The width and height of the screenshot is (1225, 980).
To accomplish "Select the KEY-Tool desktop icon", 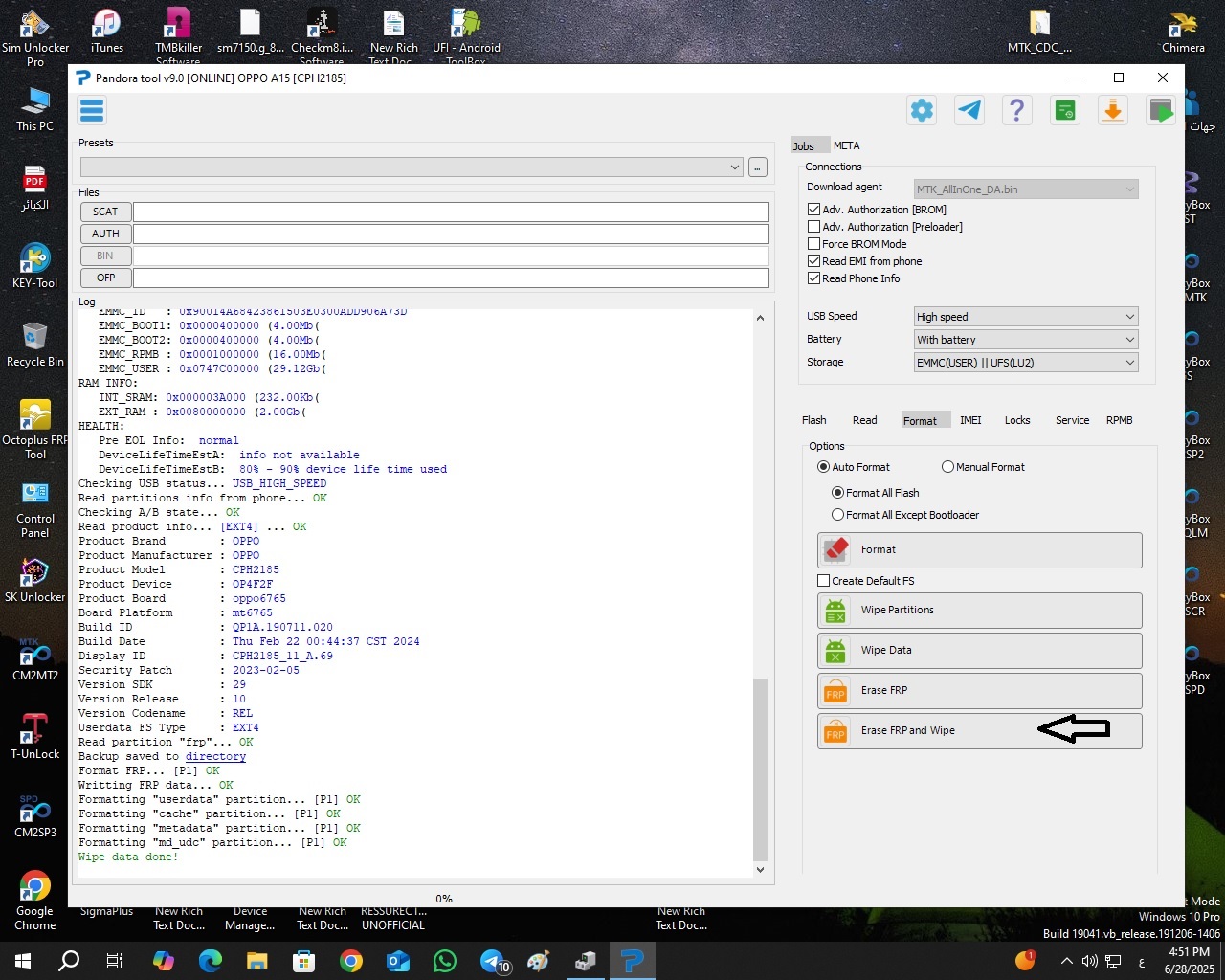I will 34,266.
